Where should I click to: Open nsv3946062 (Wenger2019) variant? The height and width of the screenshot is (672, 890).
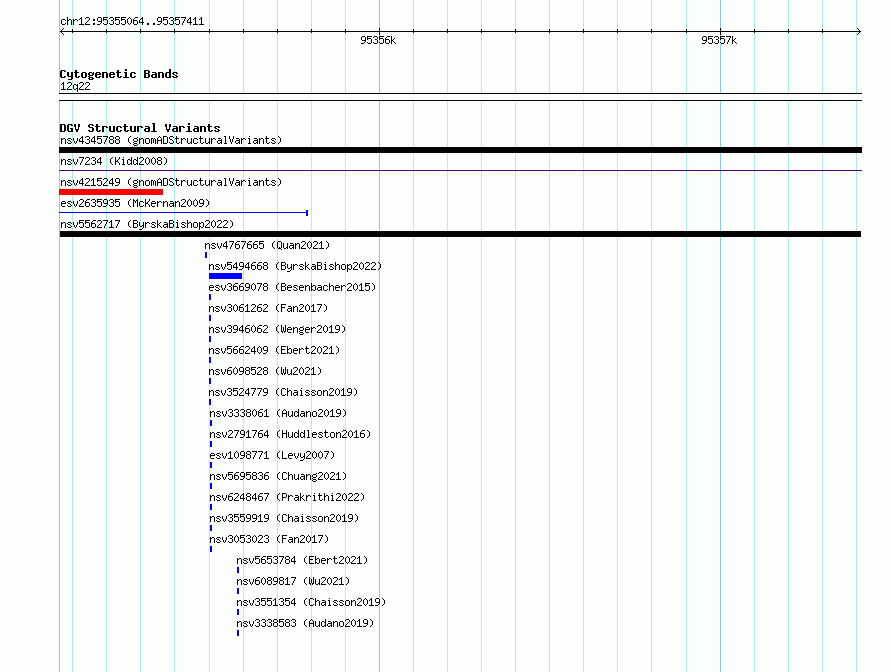[x=277, y=329]
